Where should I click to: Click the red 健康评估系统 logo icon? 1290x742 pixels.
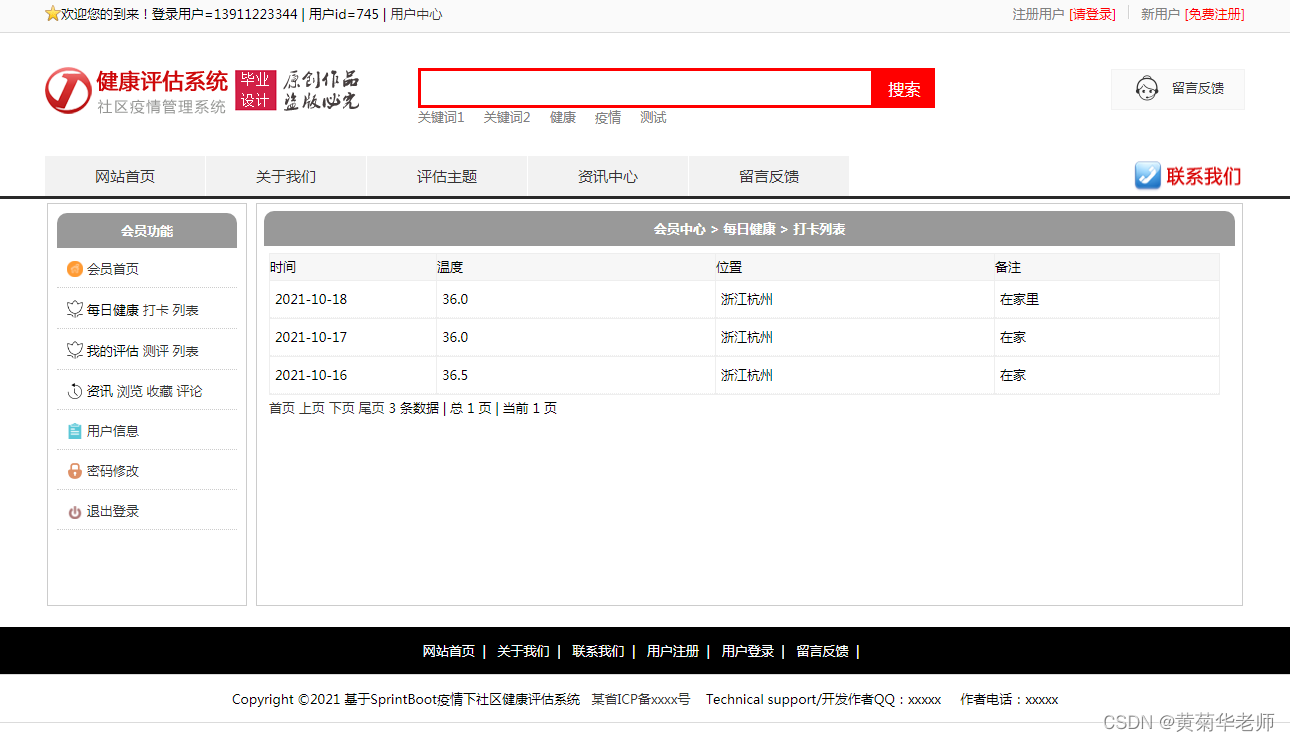[68, 90]
